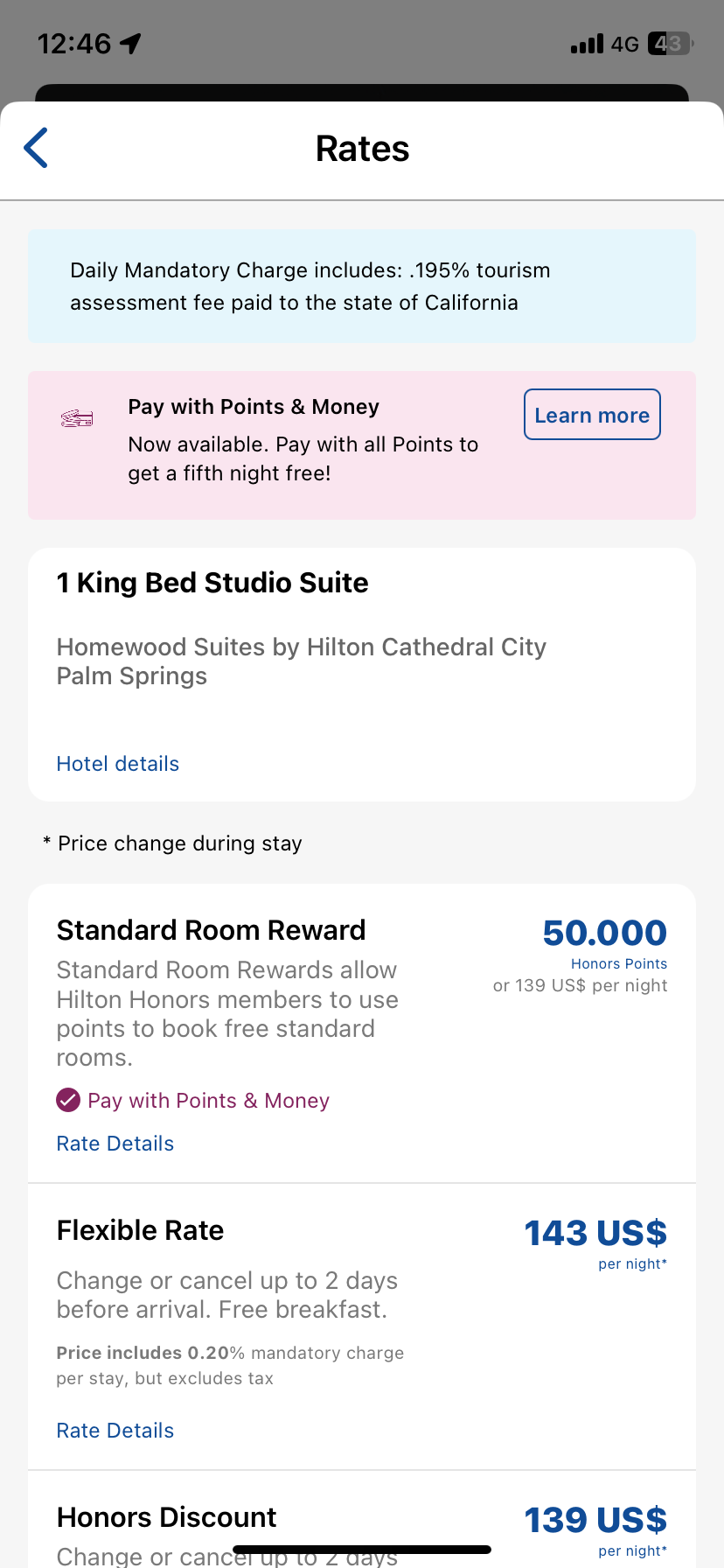Tap the points and money card icon

click(77, 418)
